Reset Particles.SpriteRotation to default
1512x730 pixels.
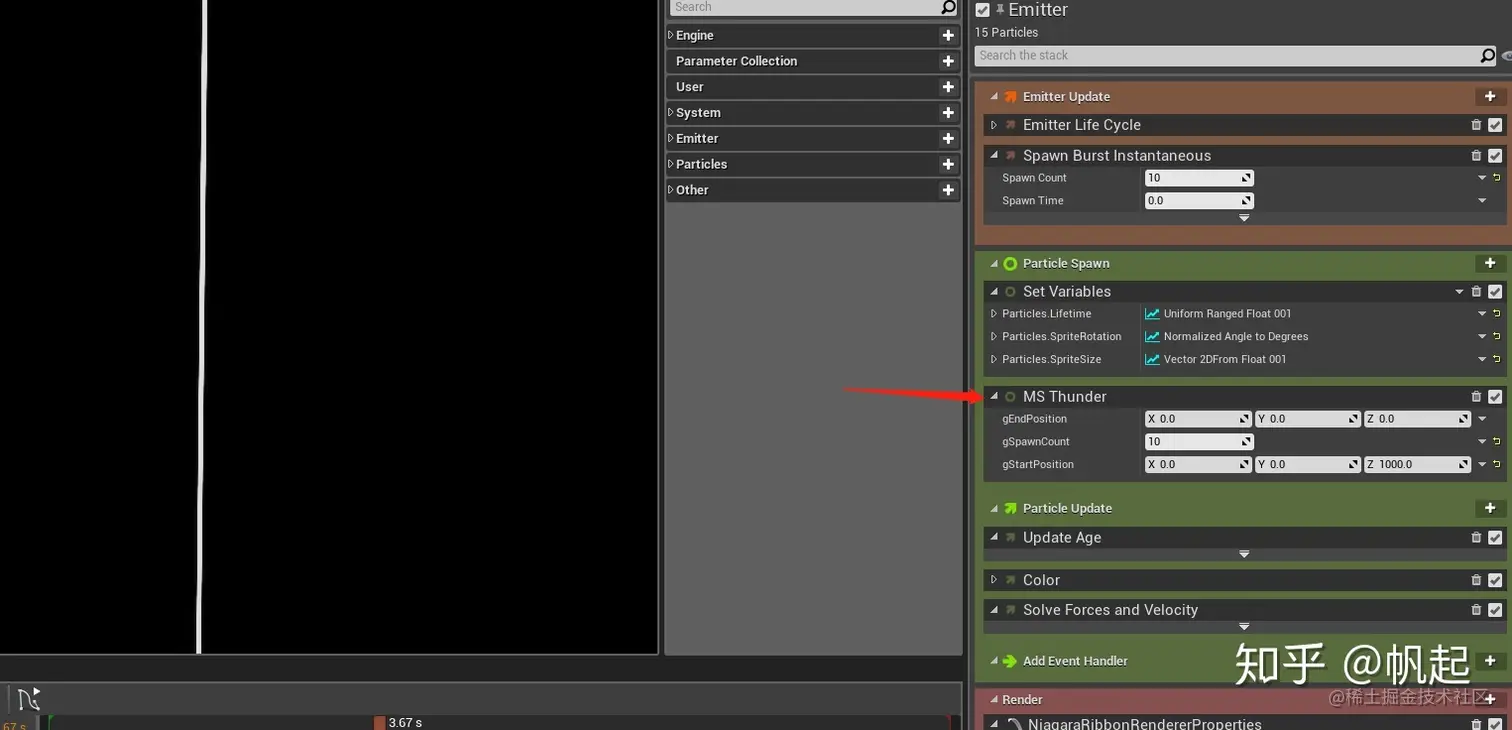(x=1497, y=337)
